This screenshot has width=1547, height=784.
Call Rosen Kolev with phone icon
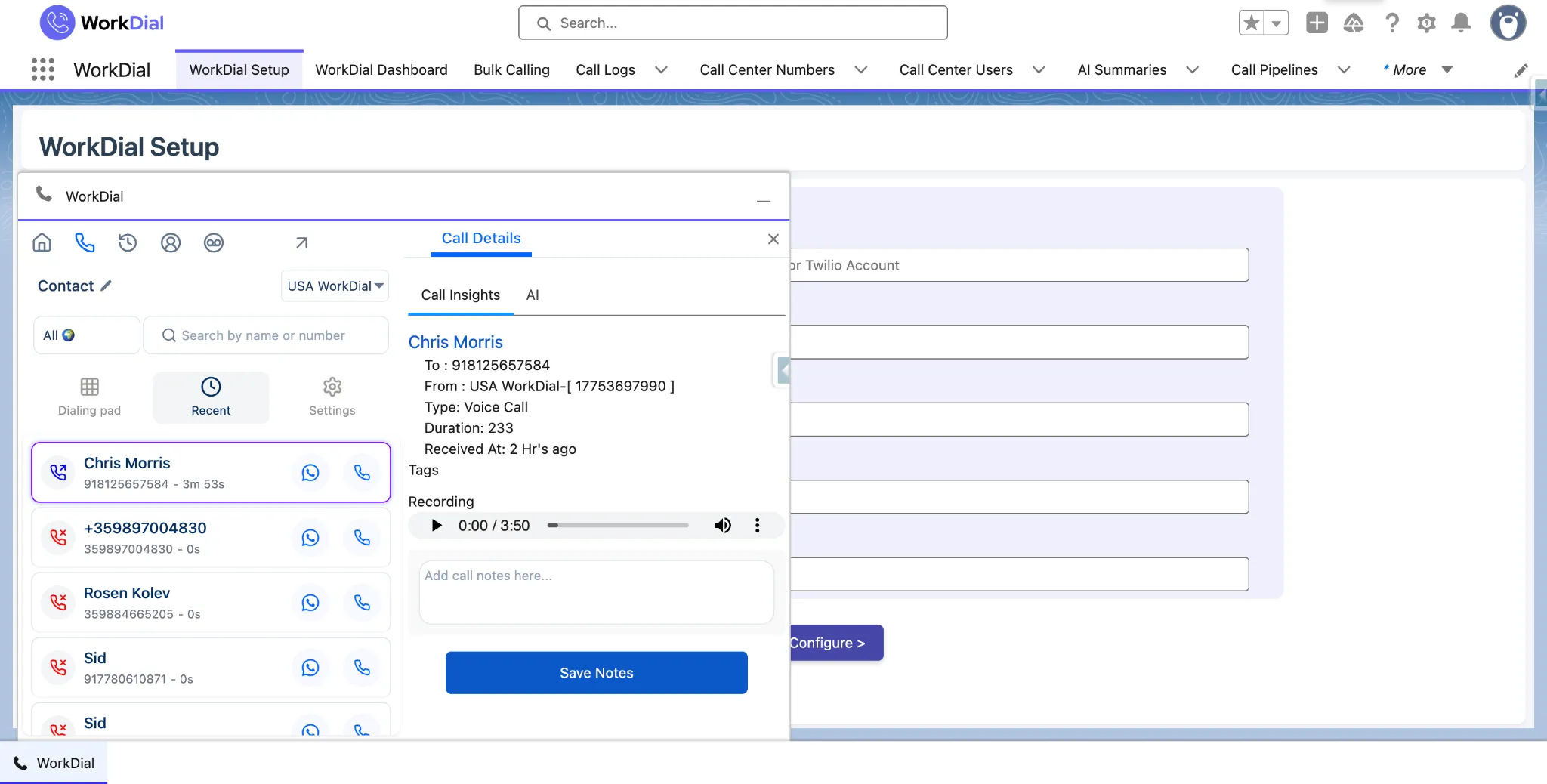362,603
